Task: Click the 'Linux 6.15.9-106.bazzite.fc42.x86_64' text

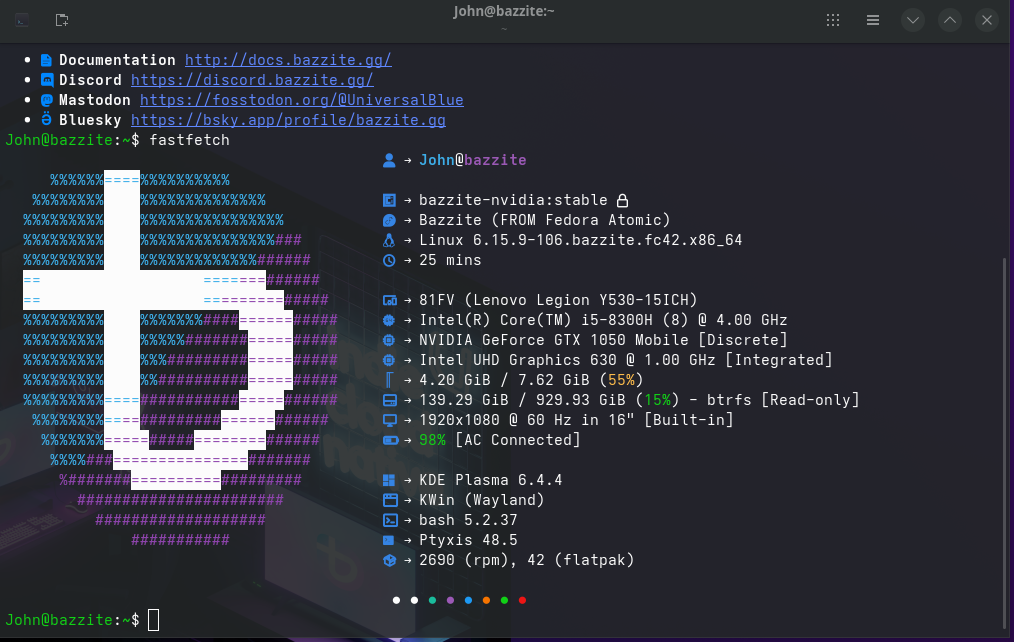Action: tap(581, 241)
